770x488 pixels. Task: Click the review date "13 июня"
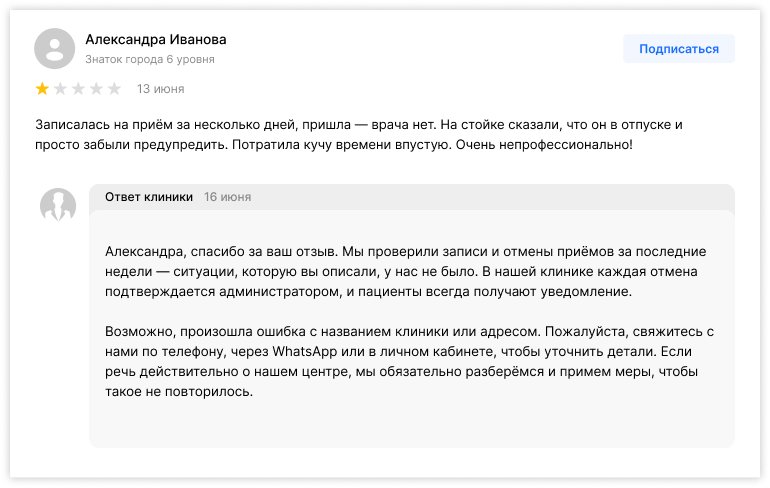coord(160,89)
